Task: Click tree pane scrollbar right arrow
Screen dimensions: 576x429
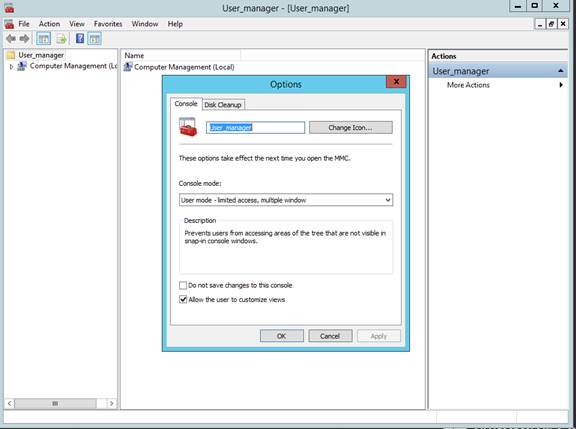Action: pos(111,403)
